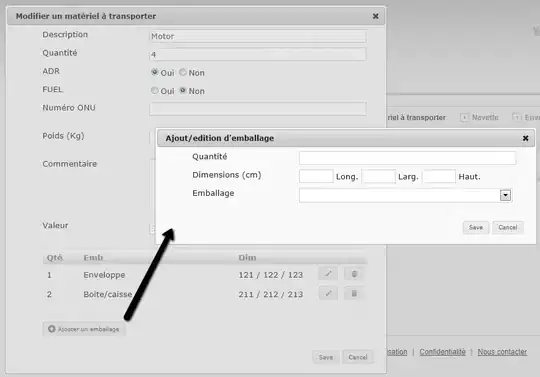Click Save in the emballage dialog
540x377 pixels.
tap(476, 228)
